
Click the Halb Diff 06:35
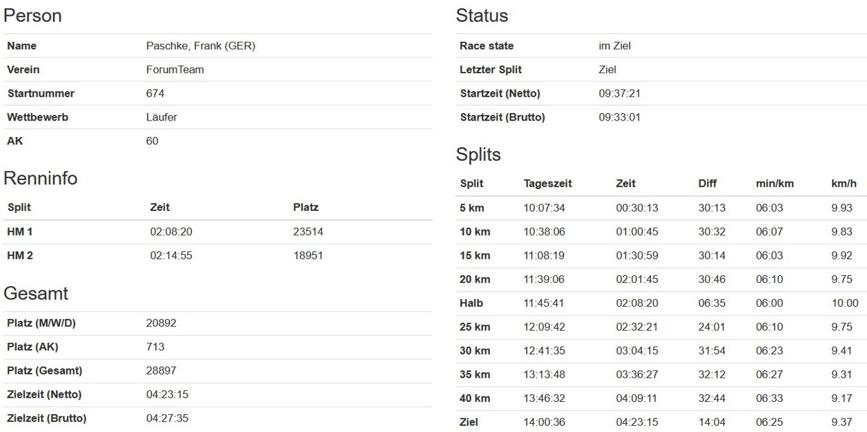[712, 303]
